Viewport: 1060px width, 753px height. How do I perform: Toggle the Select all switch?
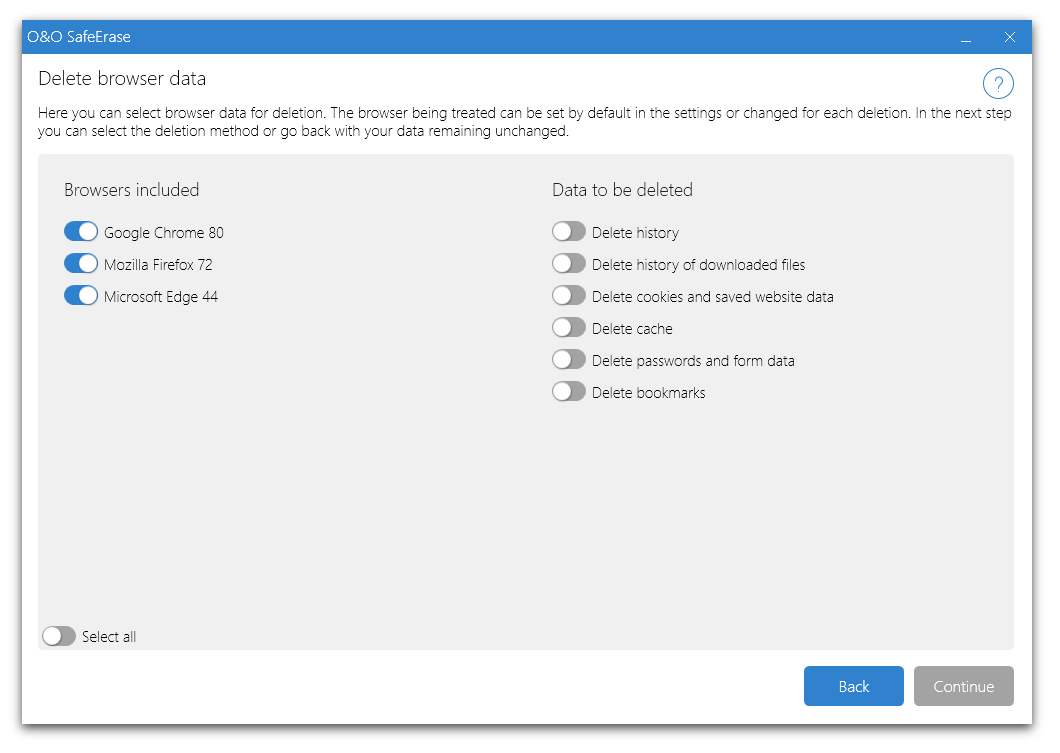tap(59, 636)
